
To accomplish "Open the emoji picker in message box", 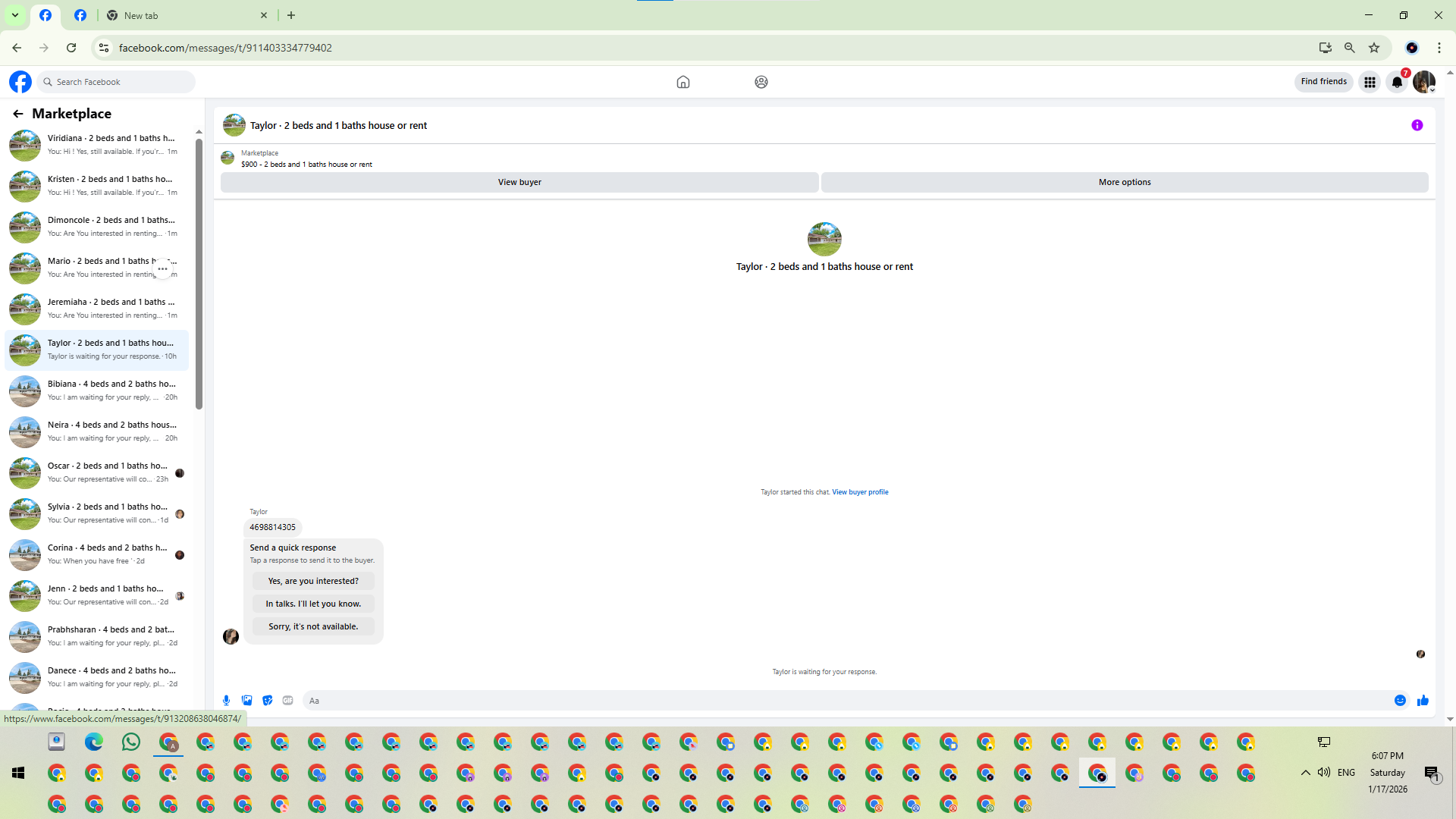I will coord(1400,701).
